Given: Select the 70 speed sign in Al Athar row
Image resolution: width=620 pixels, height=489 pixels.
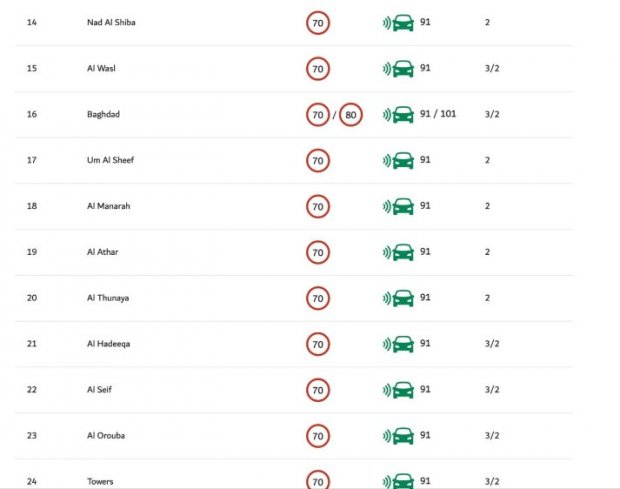Looking at the screenshot, I should pyautogui.click(x=318, y=252).
